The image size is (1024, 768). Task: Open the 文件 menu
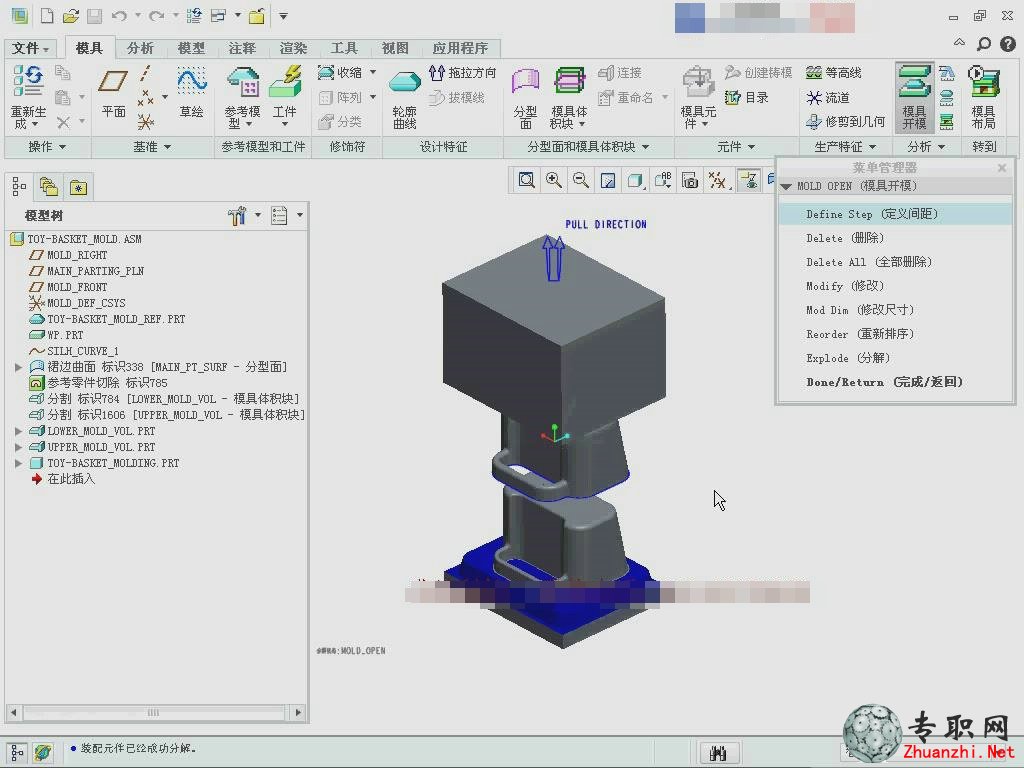point(31,48)
